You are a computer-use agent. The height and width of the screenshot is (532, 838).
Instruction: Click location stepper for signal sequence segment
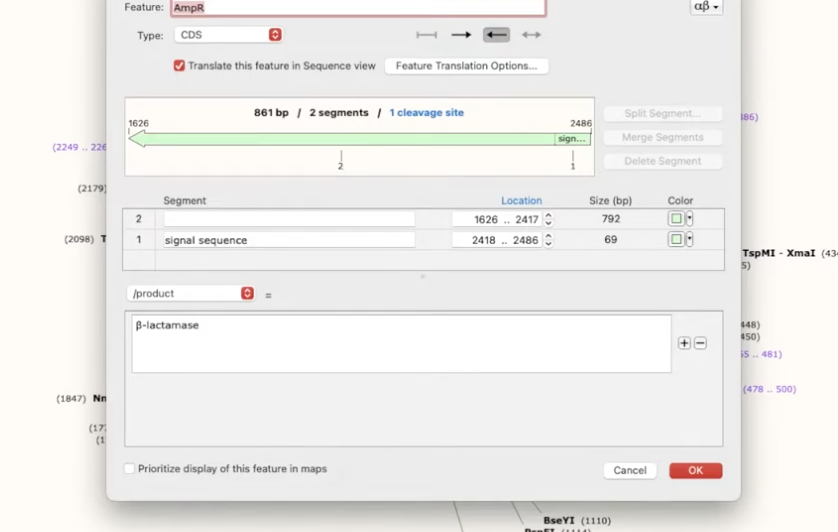548,240
